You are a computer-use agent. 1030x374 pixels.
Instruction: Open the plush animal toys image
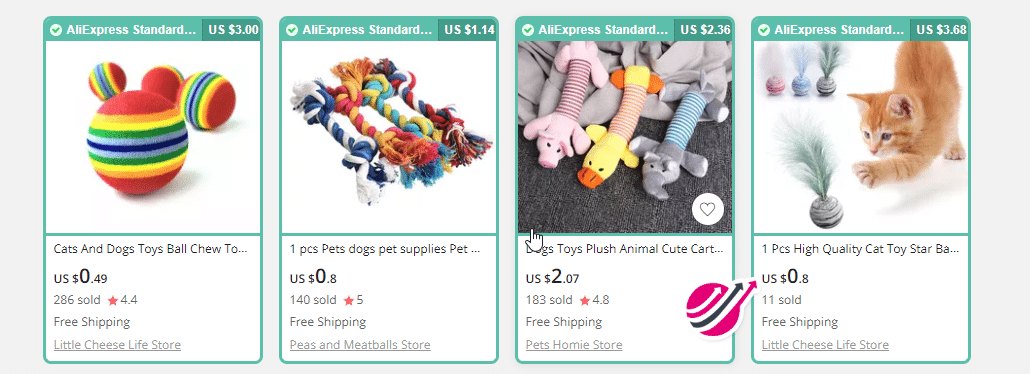pos(625,137)
